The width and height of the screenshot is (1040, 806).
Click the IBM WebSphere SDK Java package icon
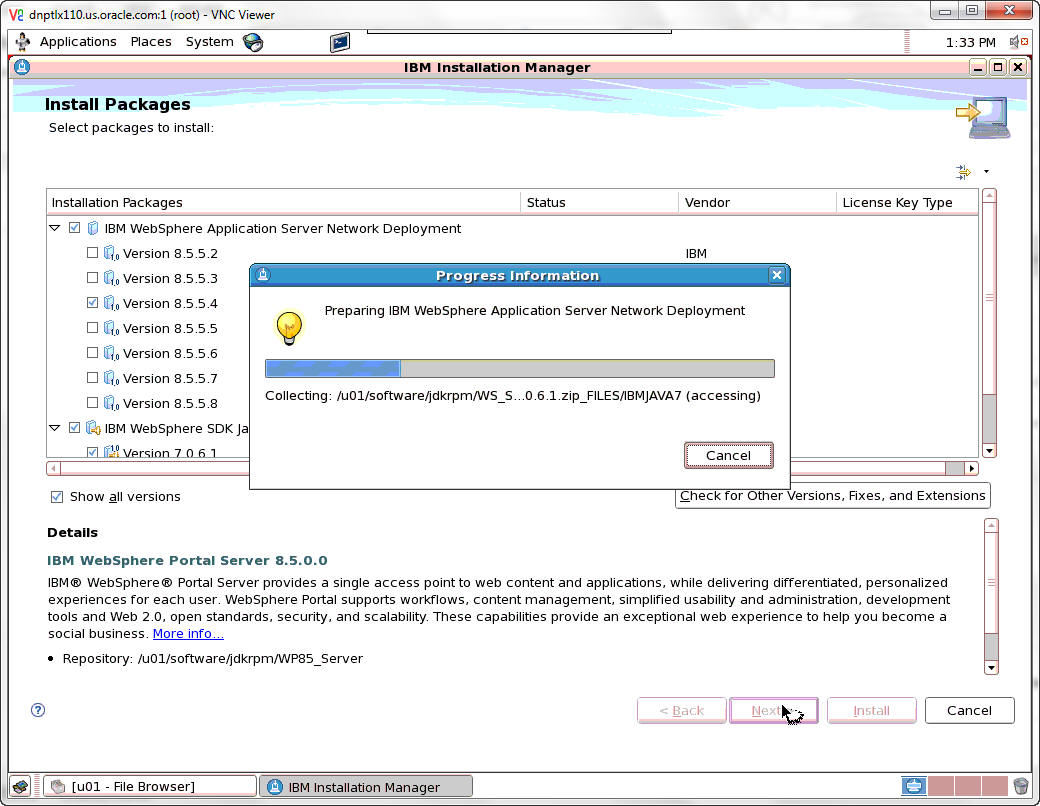click(x=94, y=429)
